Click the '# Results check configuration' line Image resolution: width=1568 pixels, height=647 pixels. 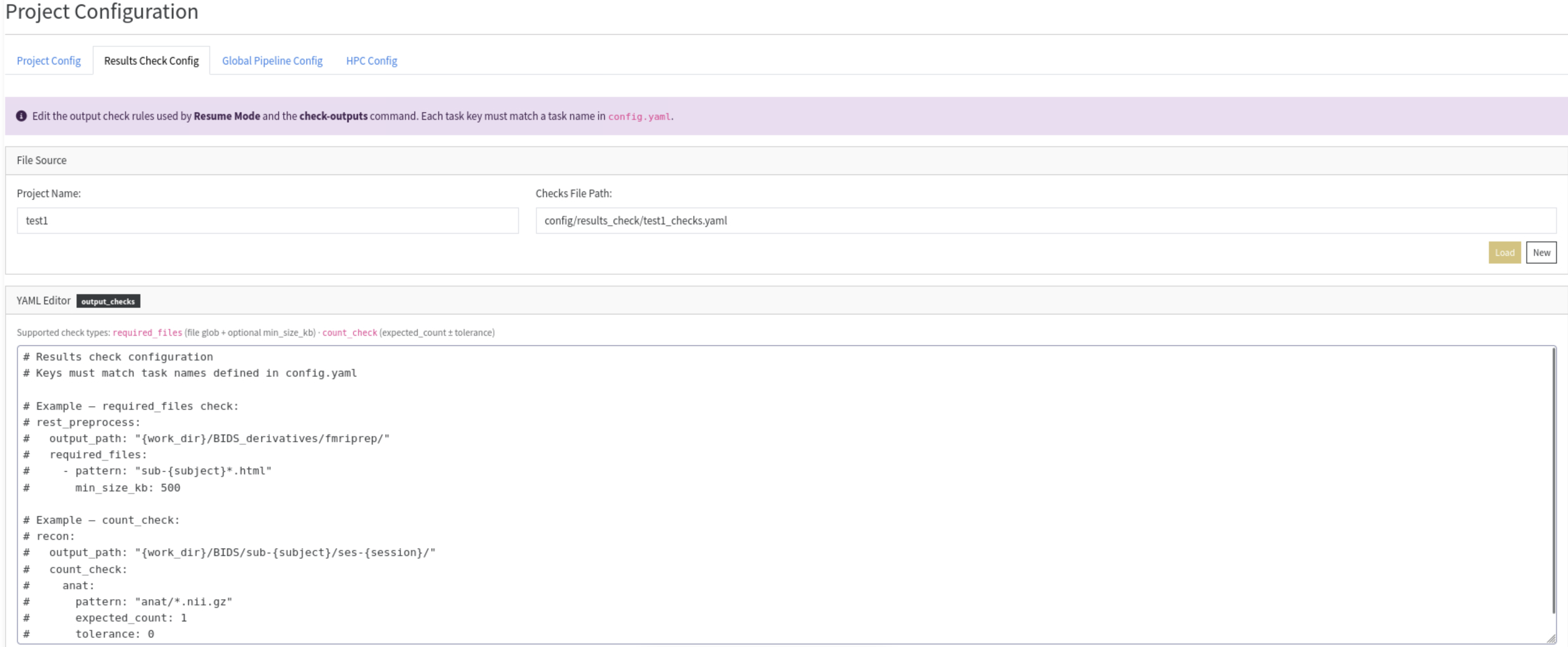point(118,357)
